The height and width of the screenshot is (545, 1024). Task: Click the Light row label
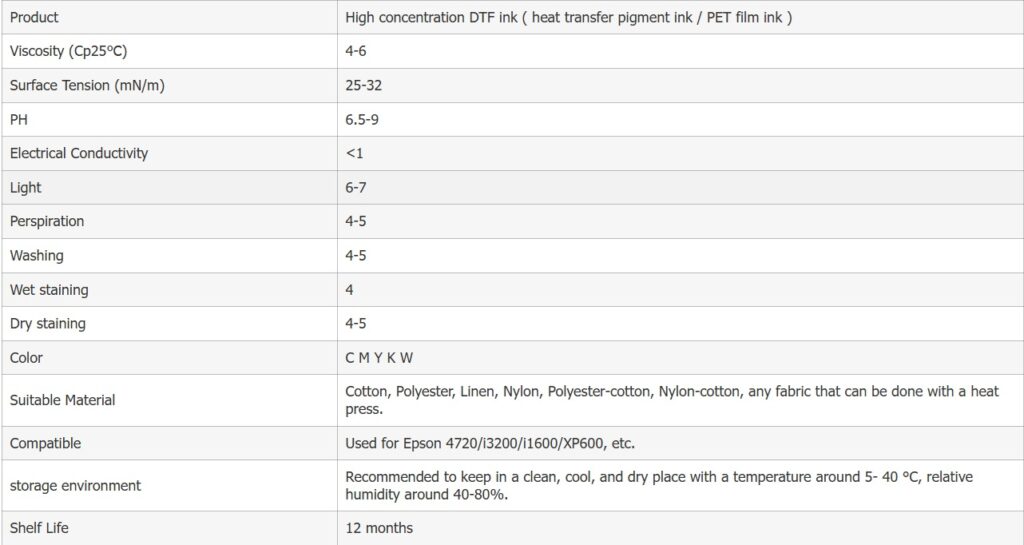(25, 188)
